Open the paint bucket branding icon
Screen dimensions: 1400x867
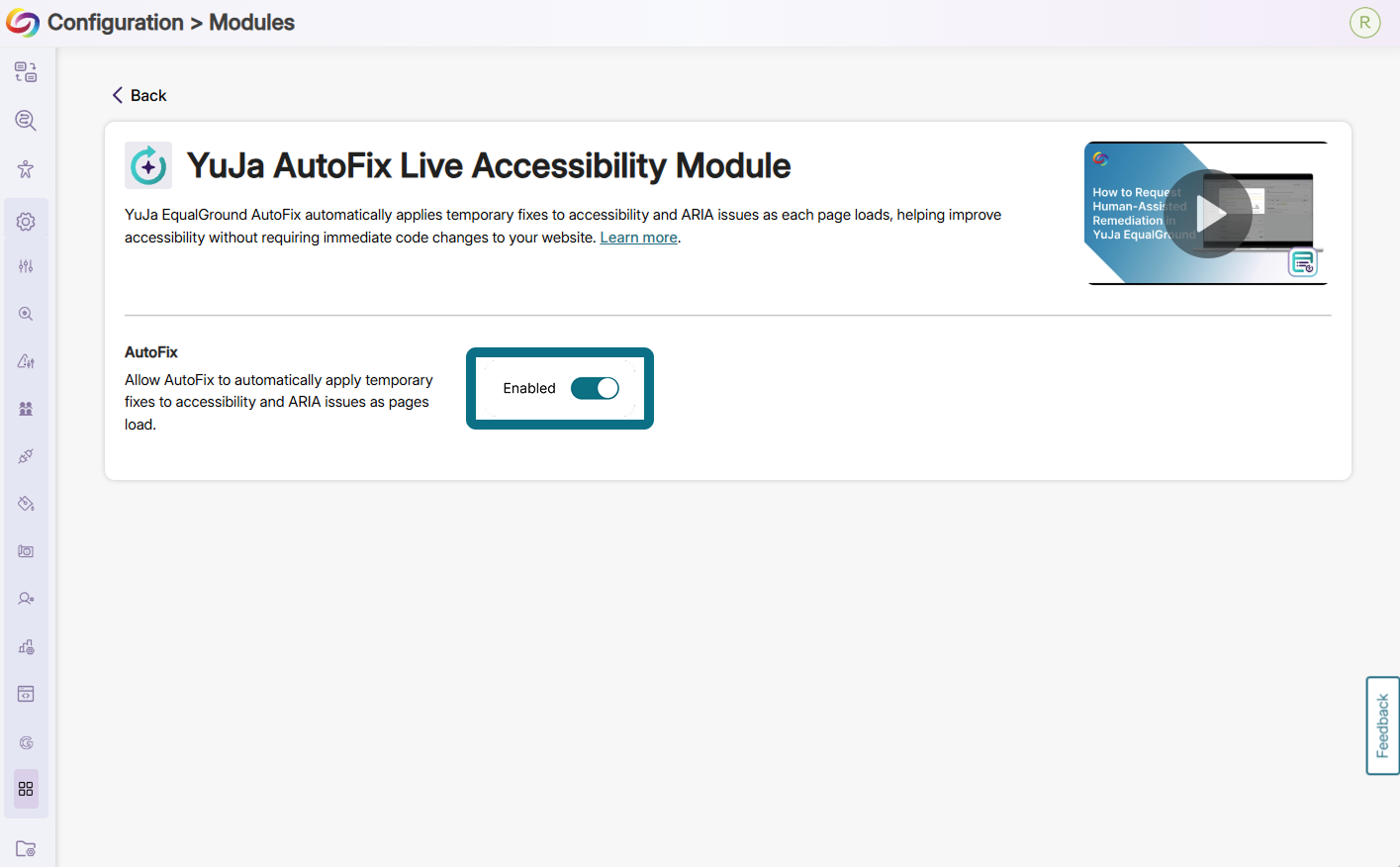pos(26,504)
